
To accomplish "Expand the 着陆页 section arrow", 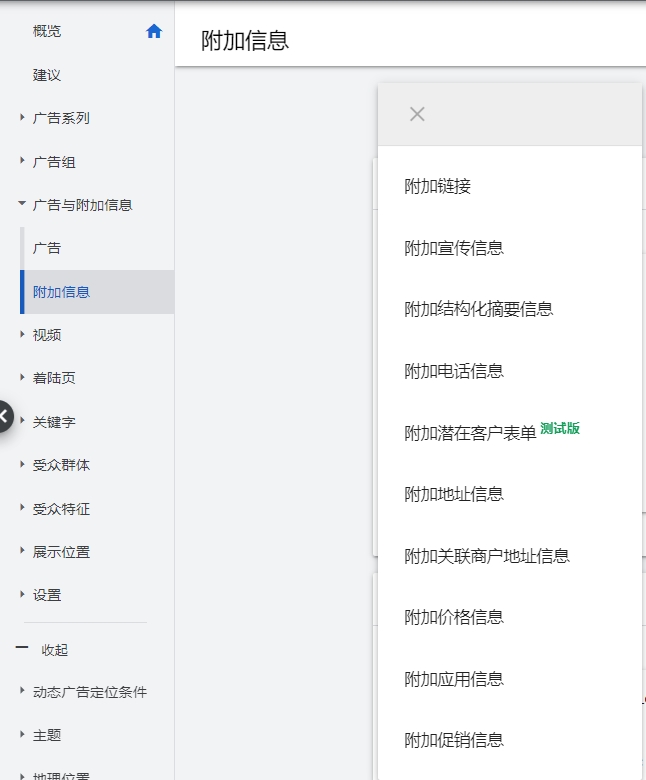I will [x=22, y=377].
